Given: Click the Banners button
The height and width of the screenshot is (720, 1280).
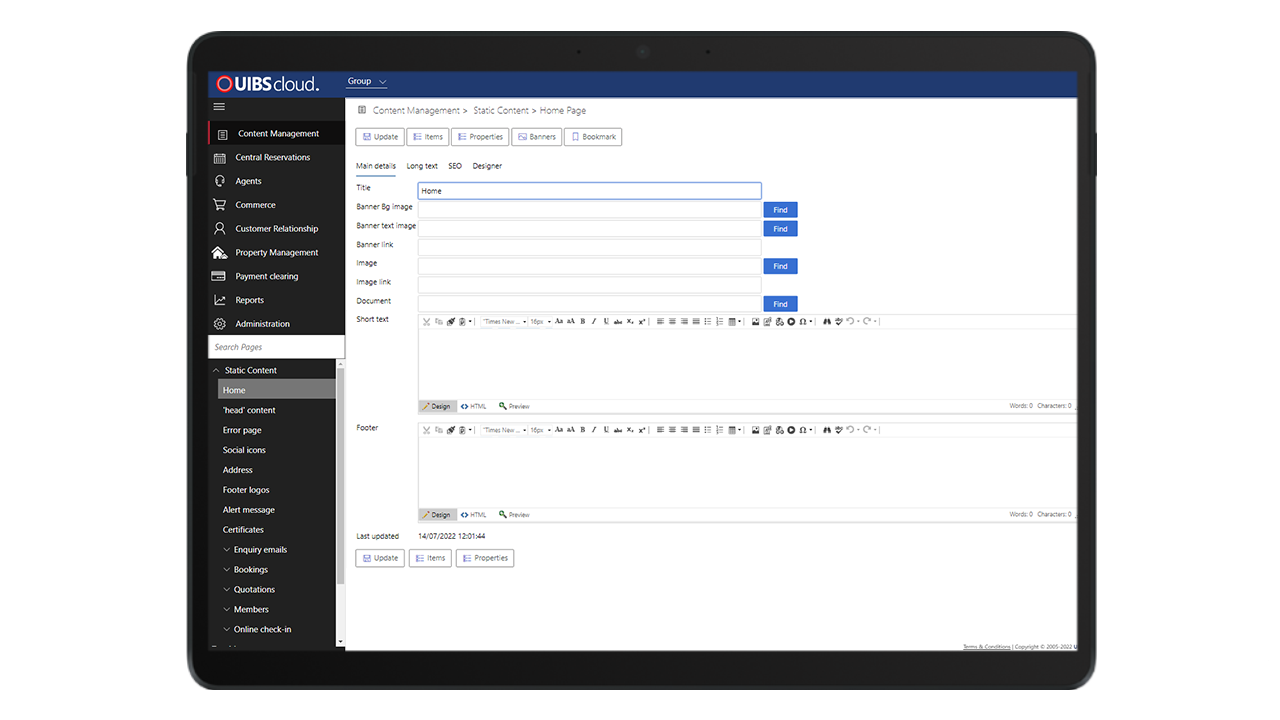Looking at the screenshot, I should (x=537, y=137).
